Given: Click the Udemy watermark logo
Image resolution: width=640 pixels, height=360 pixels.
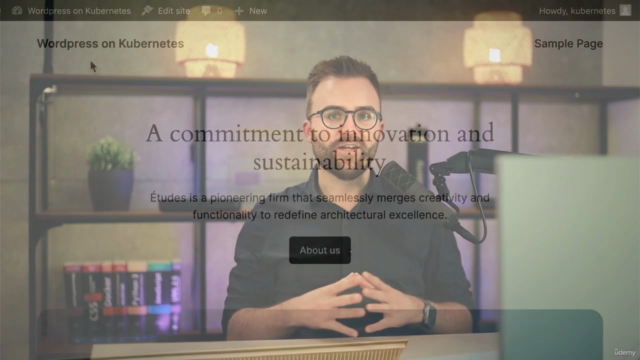Looking at the screenshot, I should click(x=624, y=352).
